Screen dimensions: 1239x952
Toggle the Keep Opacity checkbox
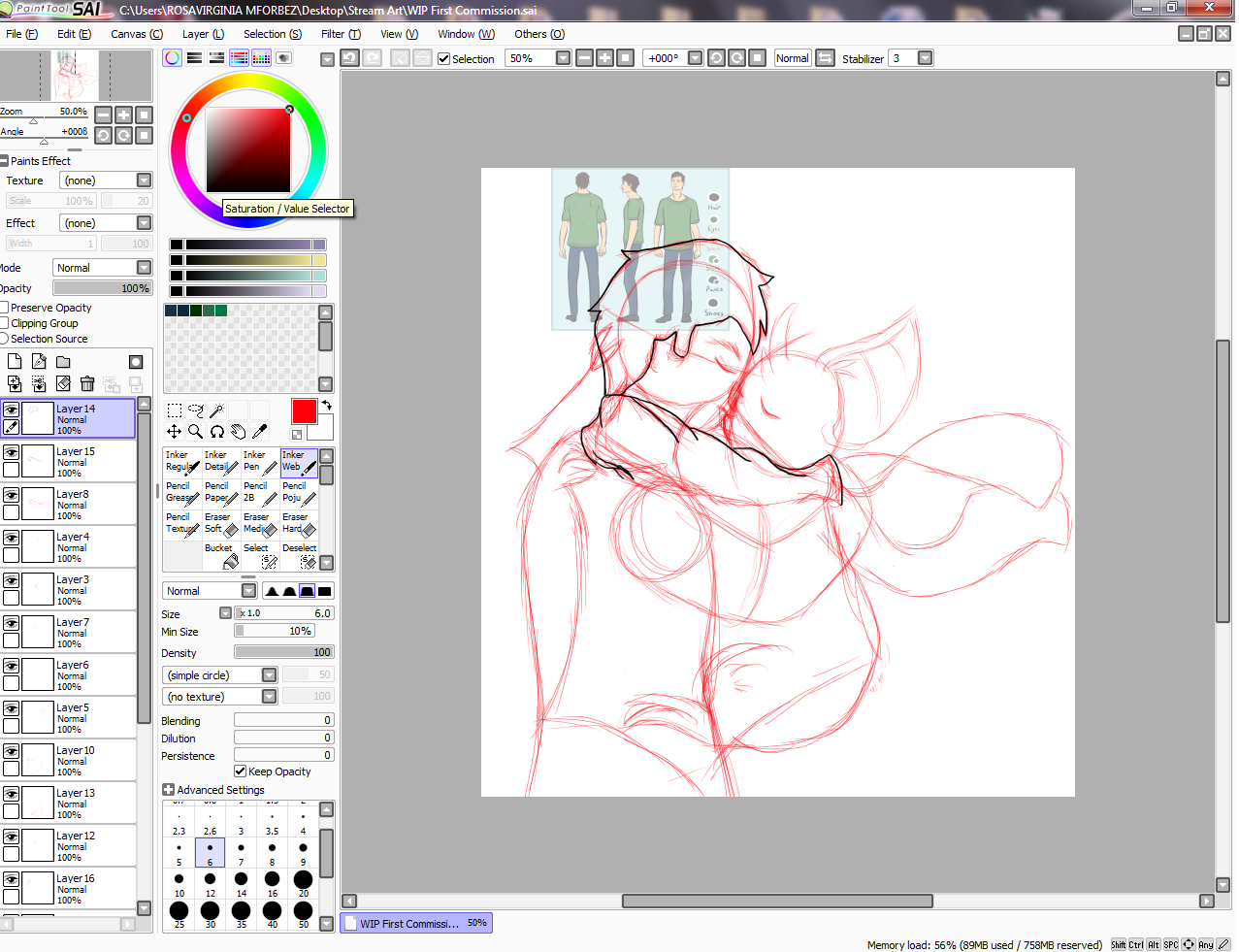241,771
